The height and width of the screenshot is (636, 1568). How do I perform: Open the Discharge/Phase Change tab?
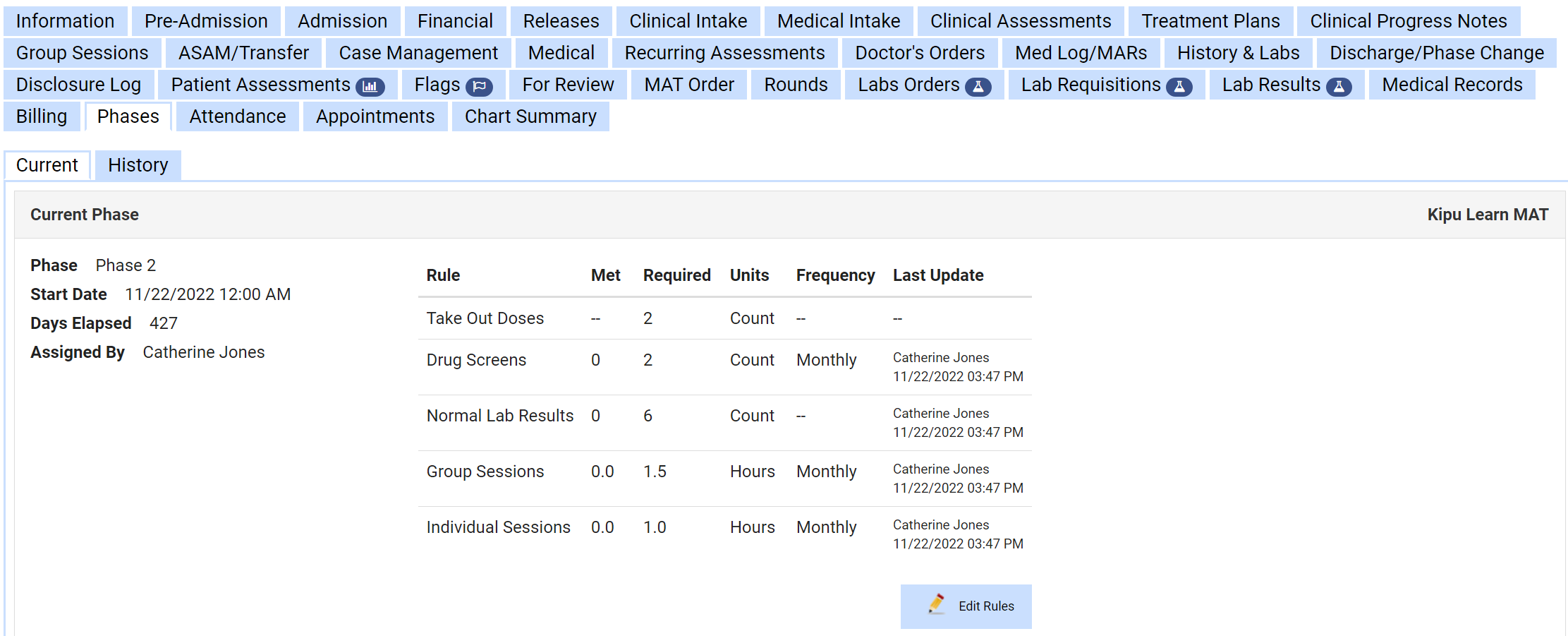[1436, 53]
